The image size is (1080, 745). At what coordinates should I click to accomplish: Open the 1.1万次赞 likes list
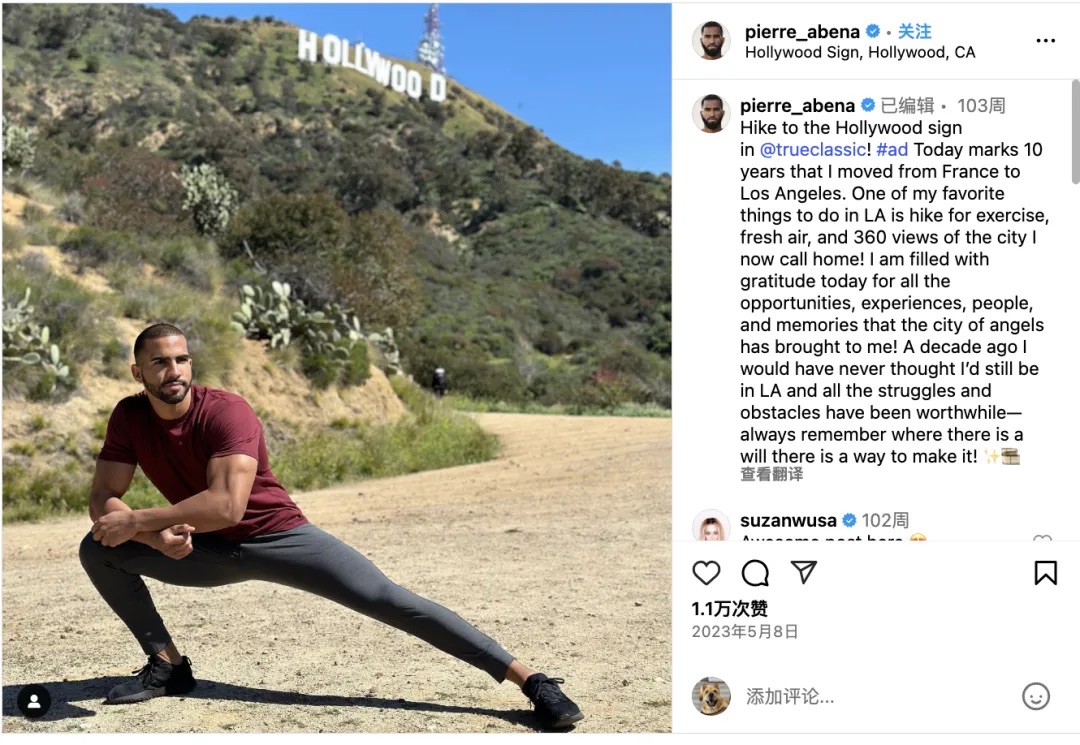pyautogui.click(x=729, y=609)
